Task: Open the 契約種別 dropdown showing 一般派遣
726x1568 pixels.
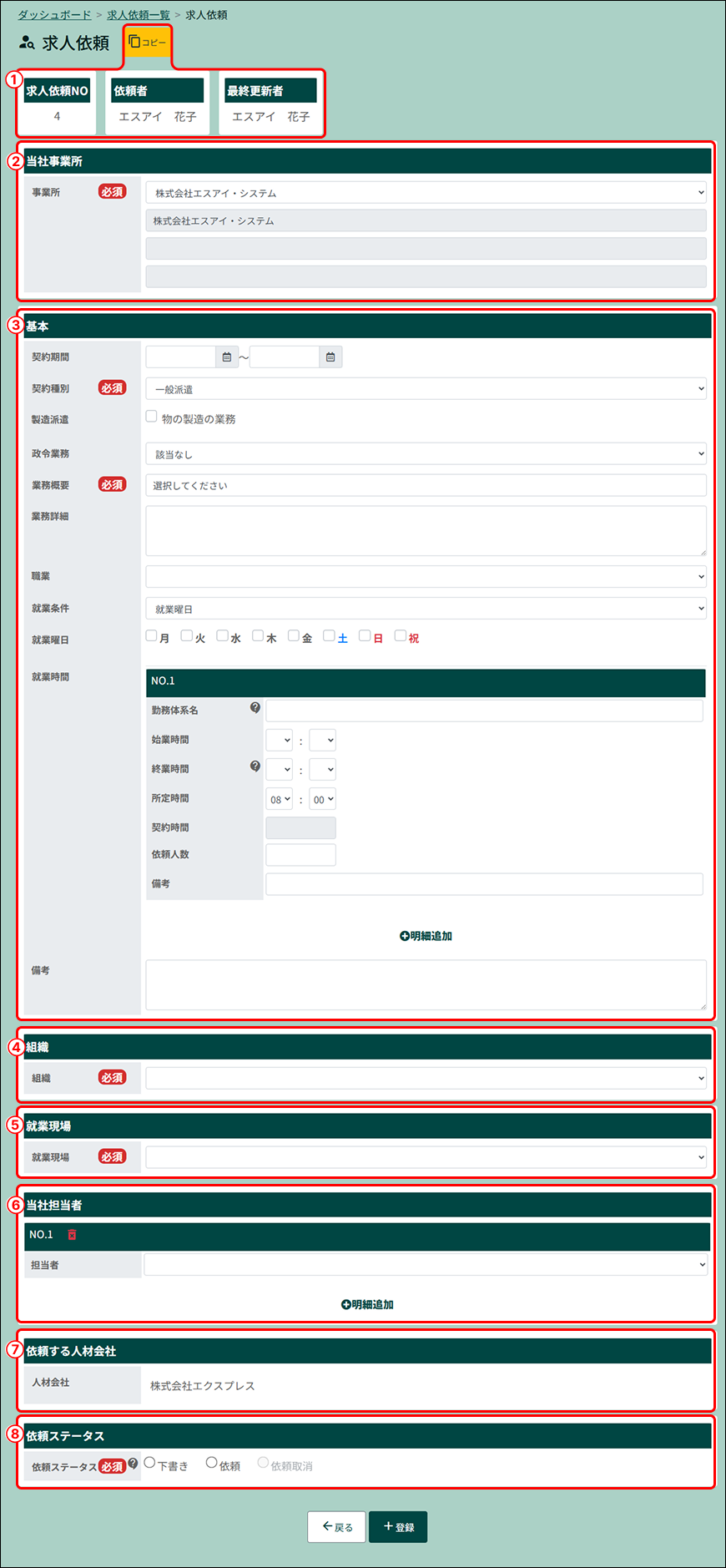Action: tap(426, 389)
